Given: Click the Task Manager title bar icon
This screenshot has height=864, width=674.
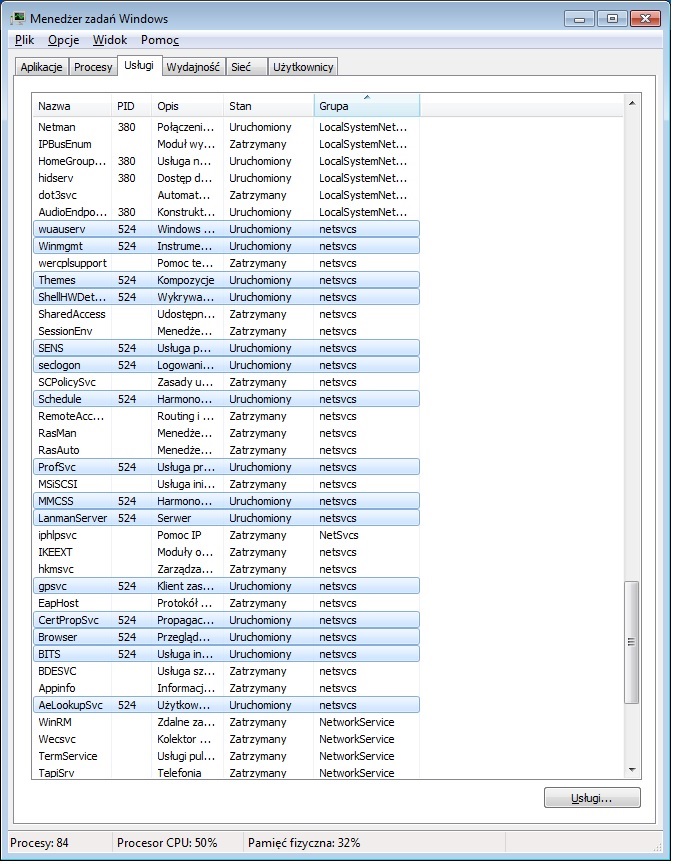Looking at the screenshot, I should (18, 18).
